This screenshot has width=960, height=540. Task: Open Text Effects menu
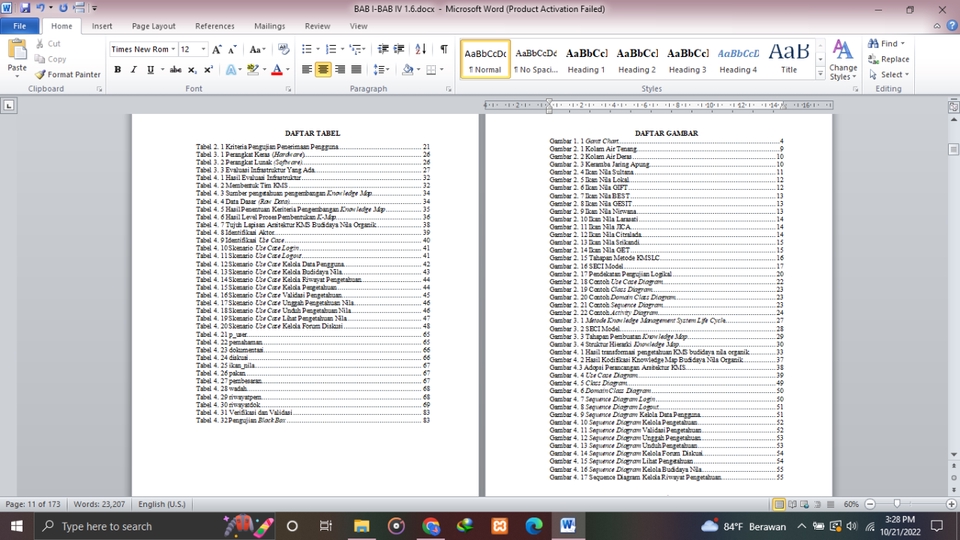coord(233,70)
